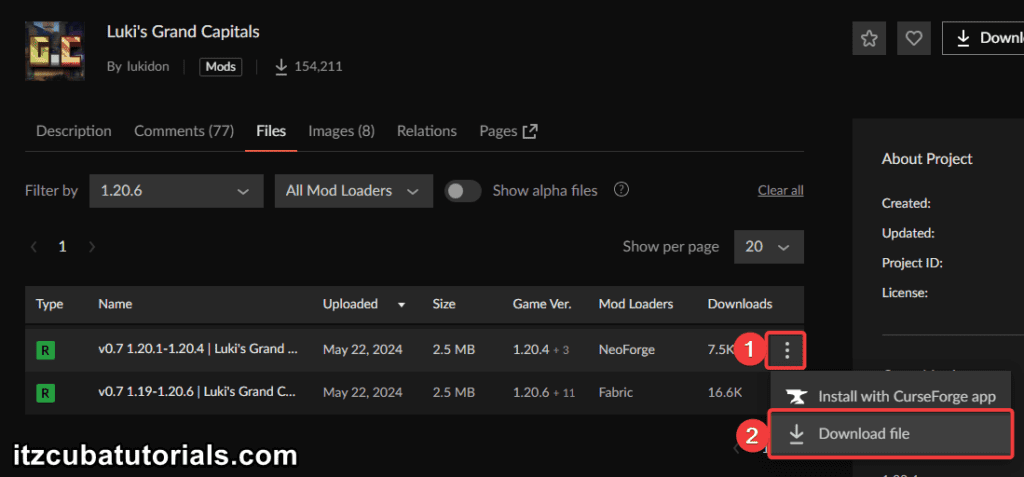The width and height of the screenshot is (1024, 477).
Task: Click the green R badge on NeoForge row
Action: [45, 350]
